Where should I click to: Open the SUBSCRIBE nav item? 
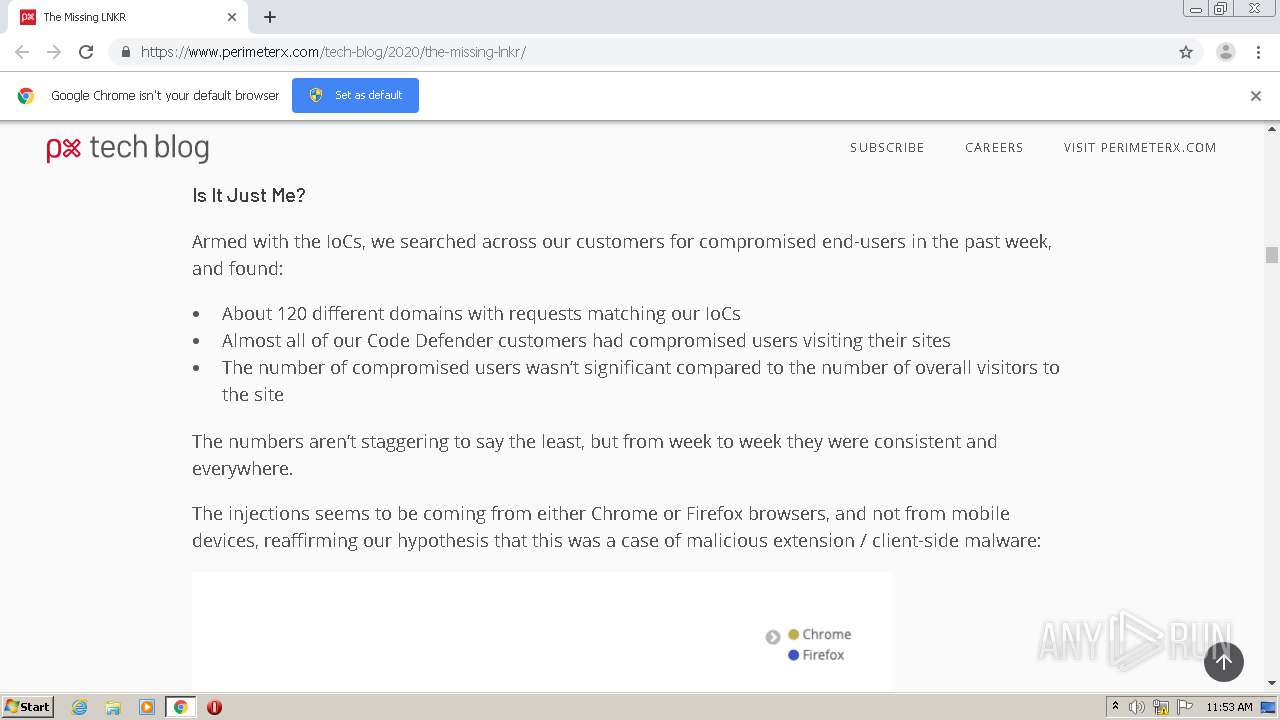(x=887, y=148)
